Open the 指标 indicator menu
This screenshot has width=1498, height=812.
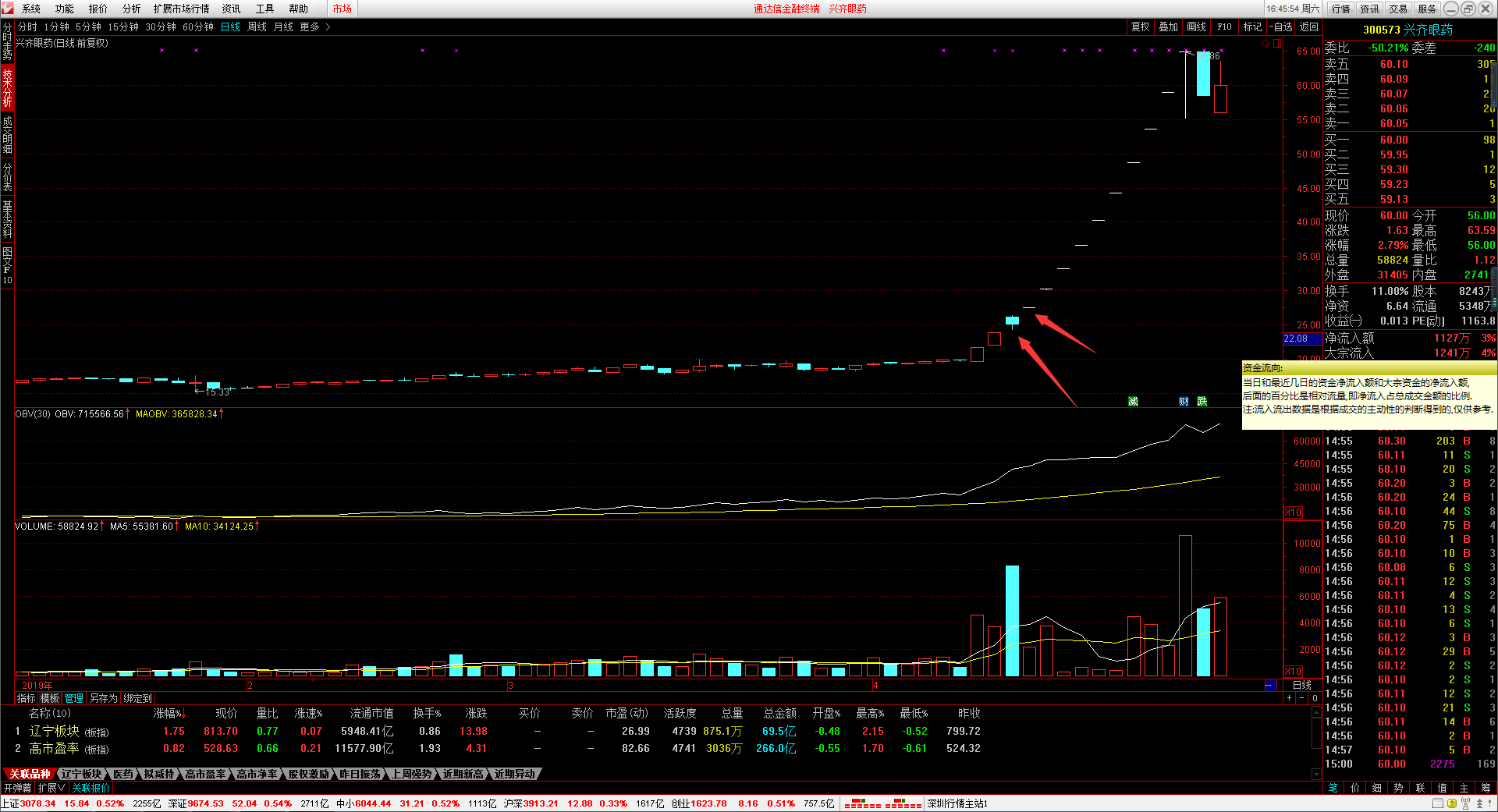27,698
